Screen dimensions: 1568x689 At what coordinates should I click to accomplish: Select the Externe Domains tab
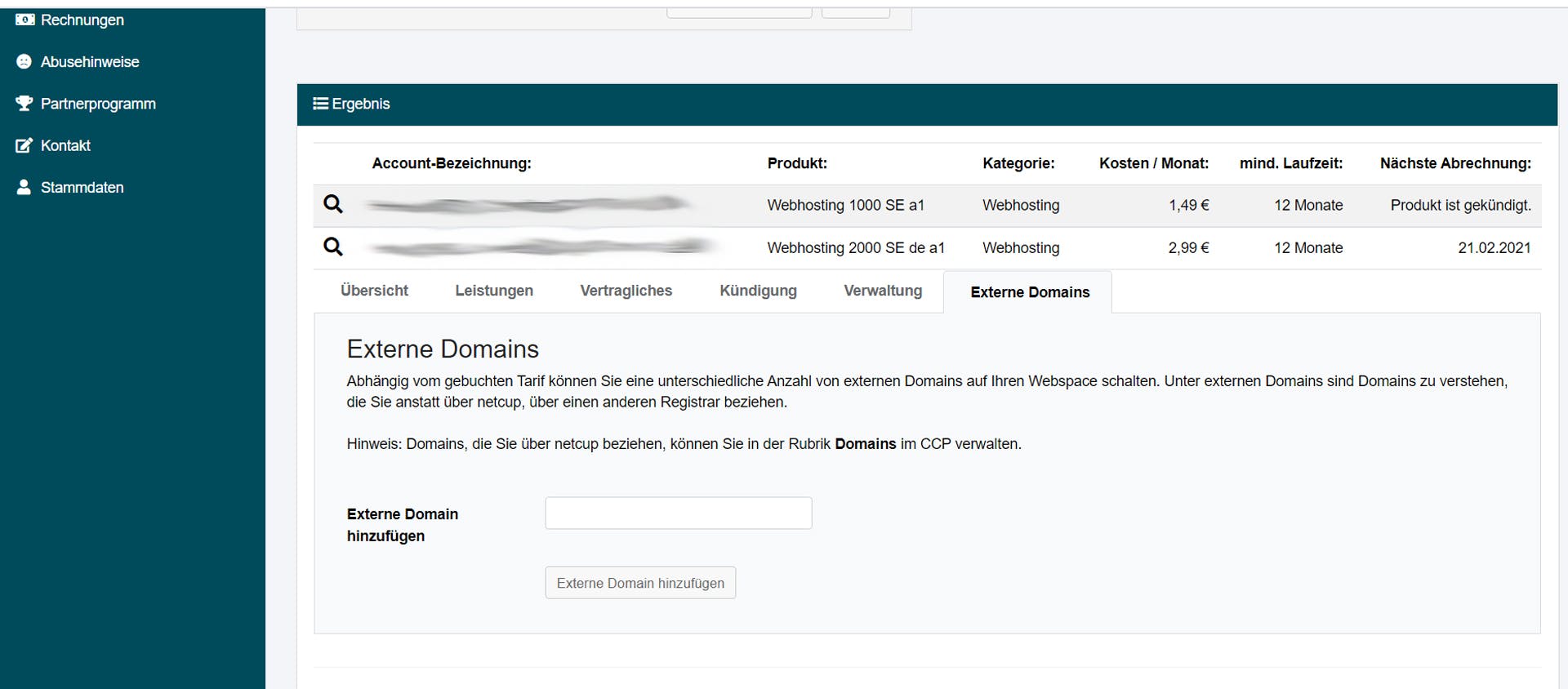point(1028,292)
